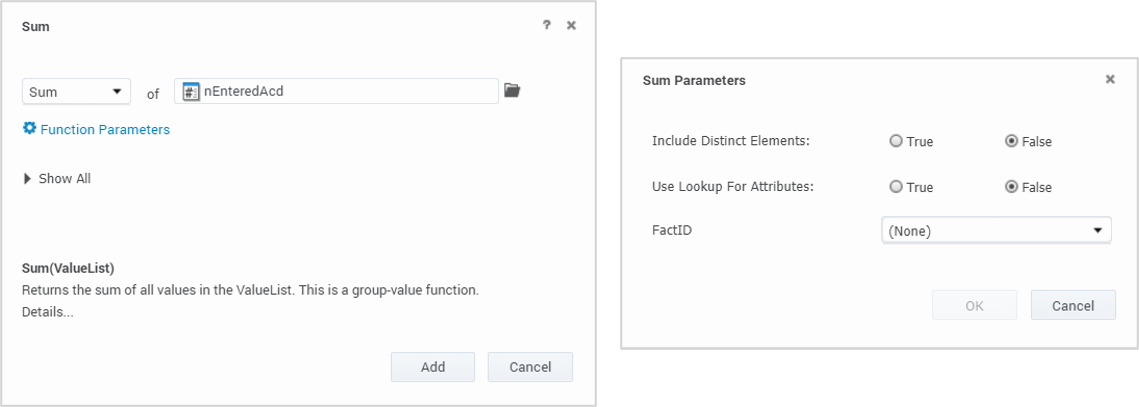Viewport: 1139px width, 407px height.
Task: Click the gear icon beside Function Parameters
Action: 29,129
